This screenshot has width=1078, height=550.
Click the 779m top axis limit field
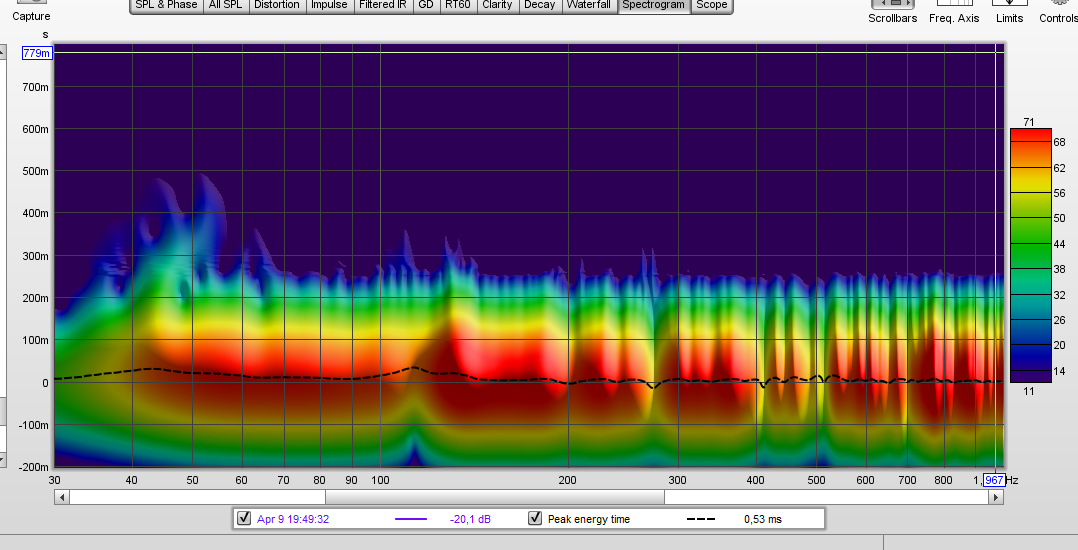tap(37, 53)
